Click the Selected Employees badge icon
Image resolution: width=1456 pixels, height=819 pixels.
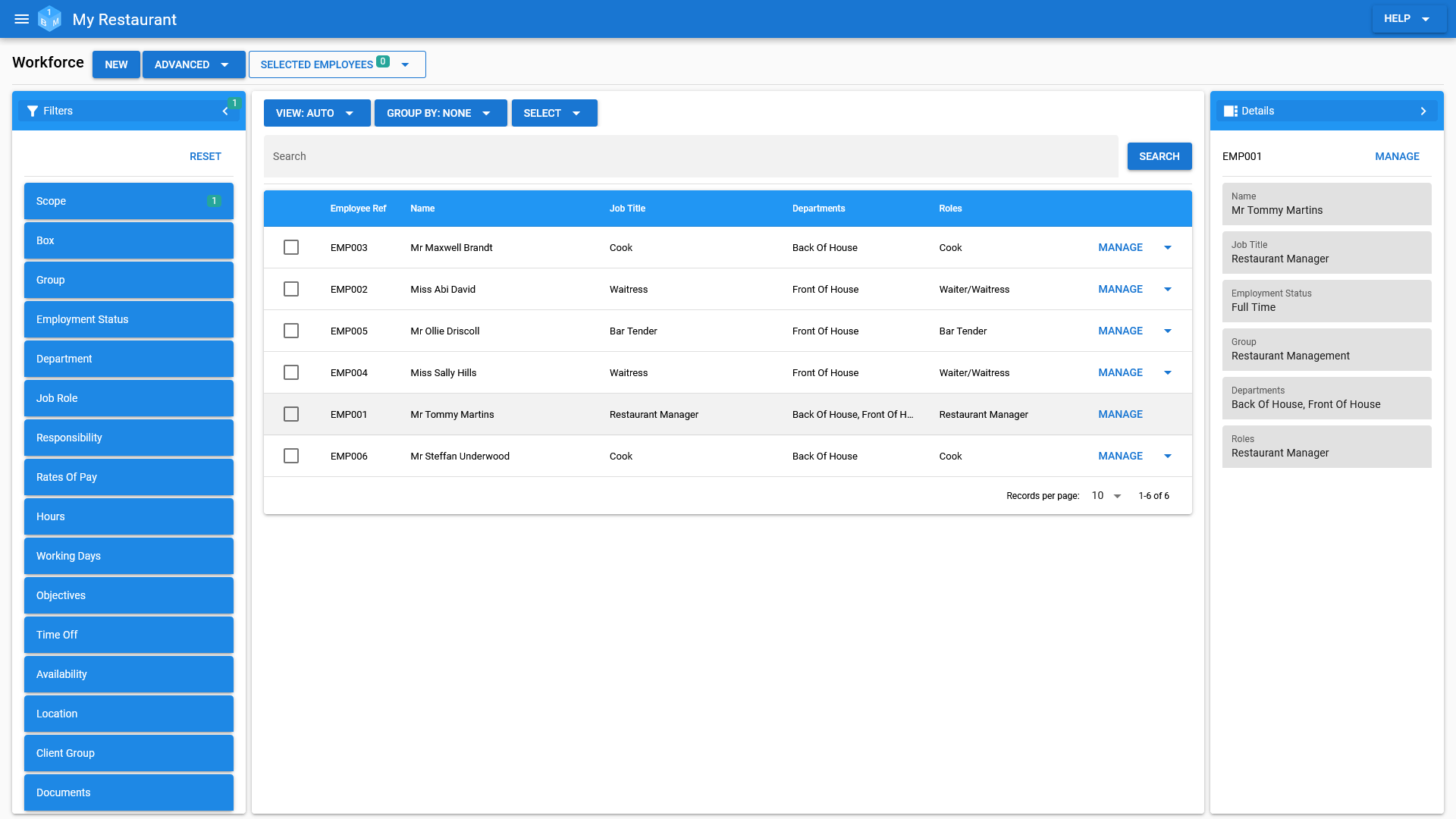[x=383, y=63]
